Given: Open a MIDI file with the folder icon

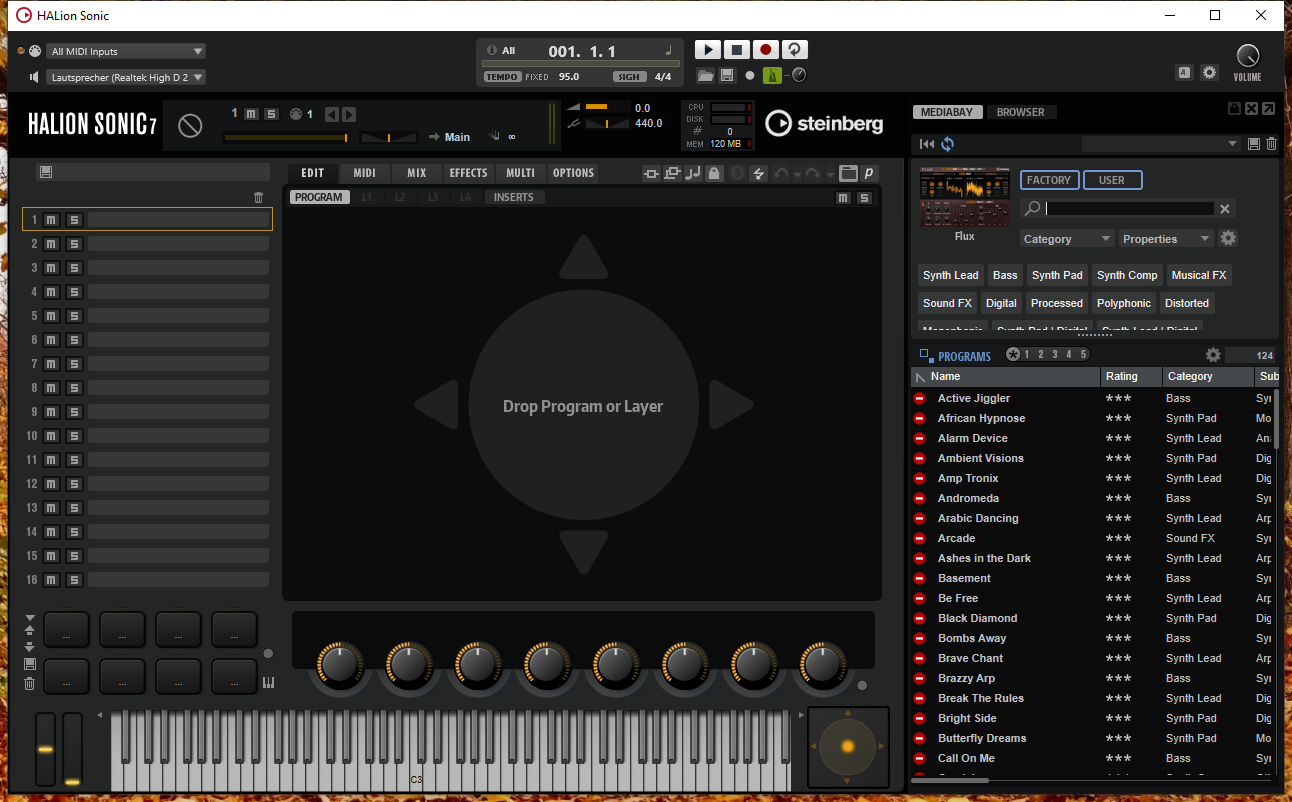Looking at the screenshot, I should [x=705, y=75].
